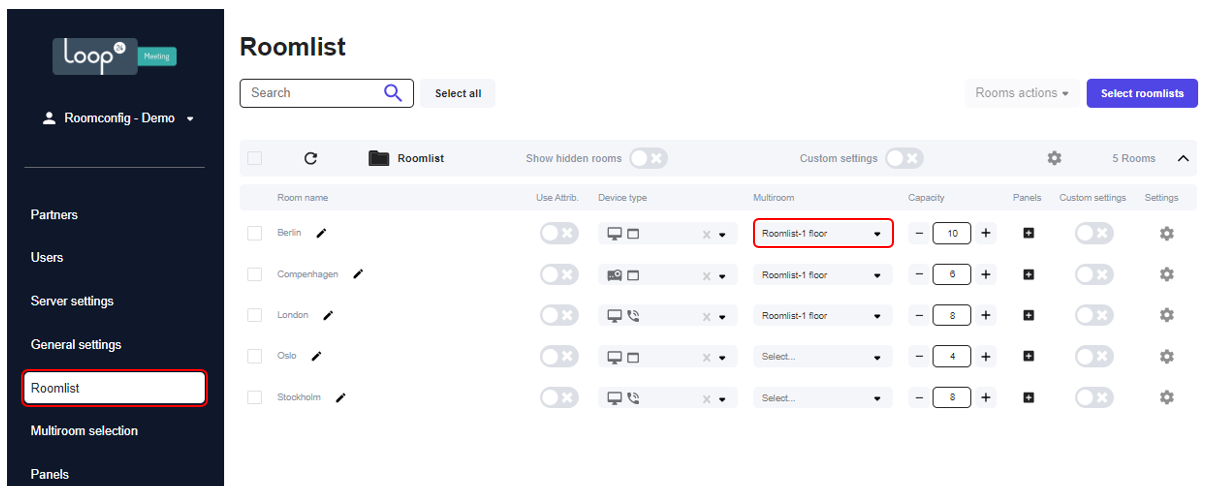
Task: Clear the device type for Compenhagen
Action: click(x=706, y=276)
